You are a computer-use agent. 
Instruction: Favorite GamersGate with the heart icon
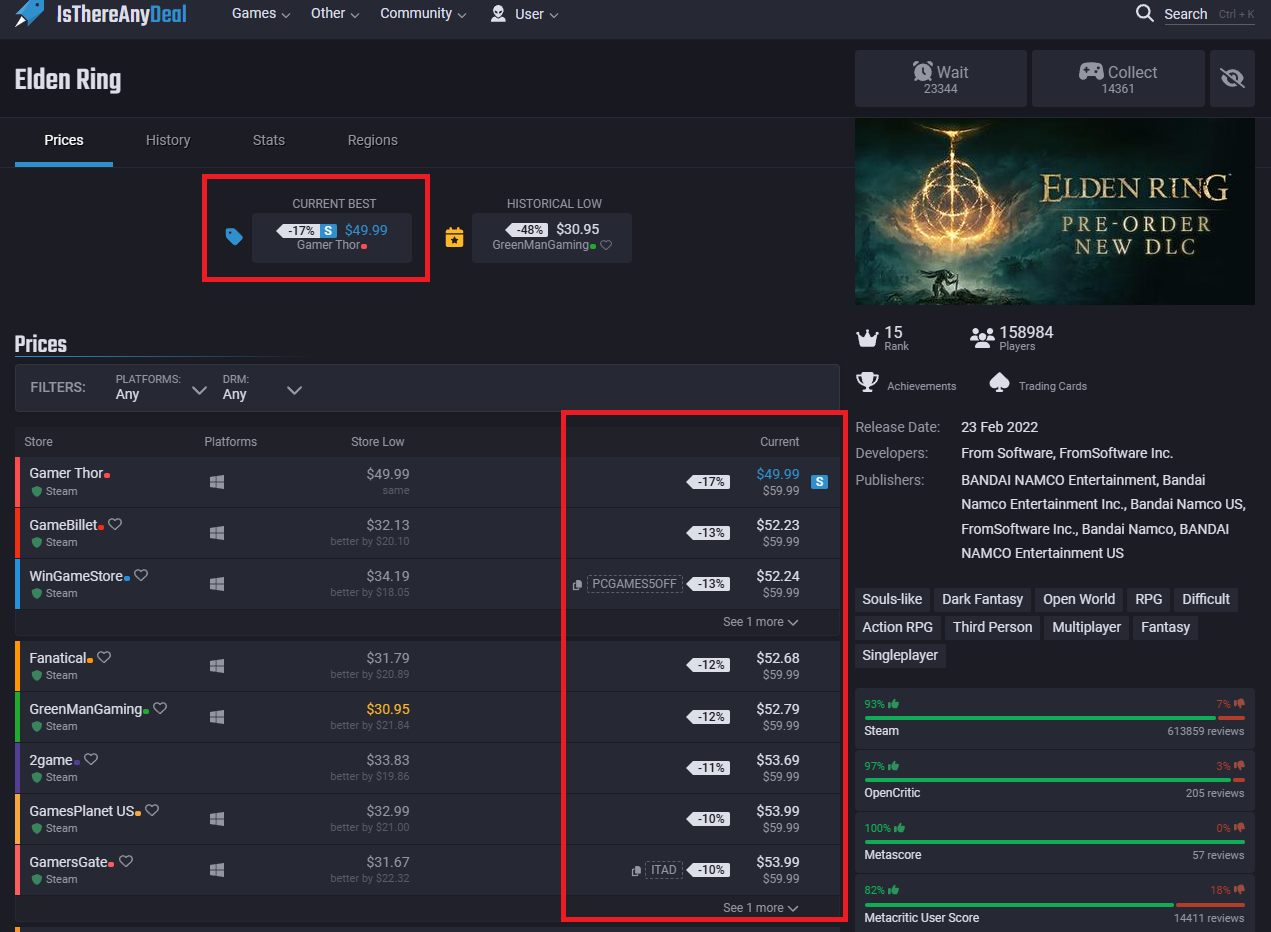pyautogui.click(x=126, y=861)
